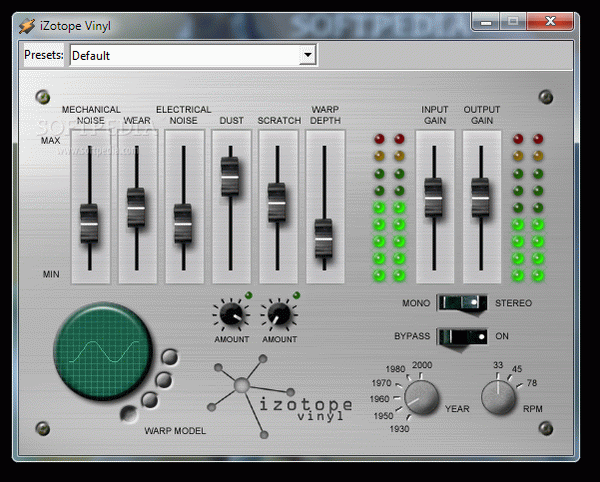The height and width of the screenshot is (482, 600).
Task: Toggle the green LED above Dust Amount knob
Action: tap(248, 295)
